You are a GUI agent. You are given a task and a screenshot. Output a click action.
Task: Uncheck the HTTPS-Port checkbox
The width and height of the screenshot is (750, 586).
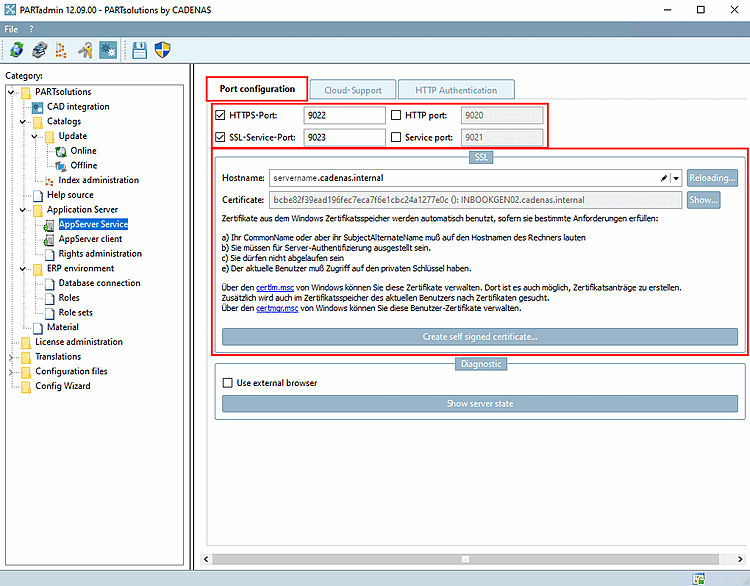220,115
